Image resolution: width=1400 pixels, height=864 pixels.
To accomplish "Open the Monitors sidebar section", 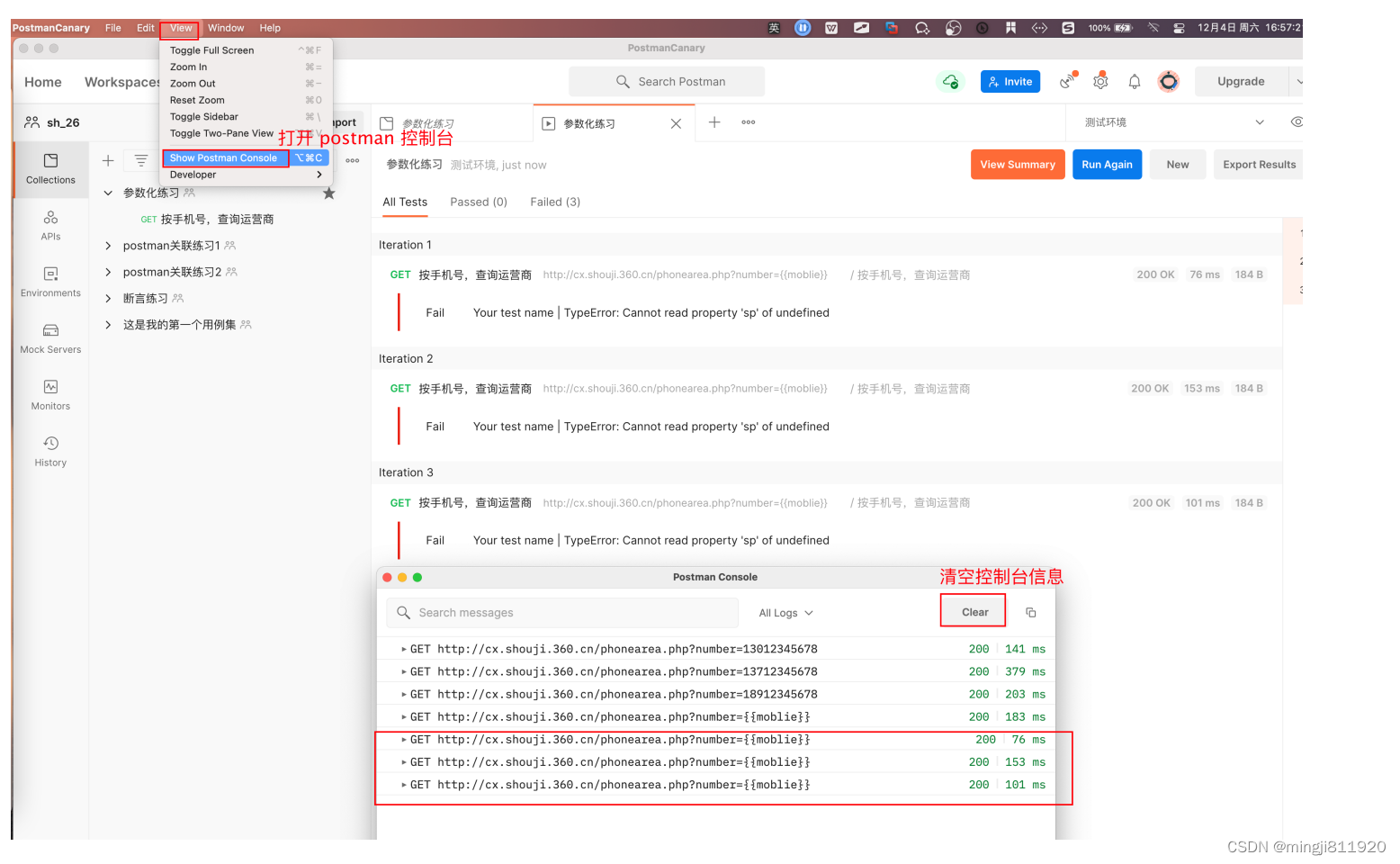I will click(50, 395).
